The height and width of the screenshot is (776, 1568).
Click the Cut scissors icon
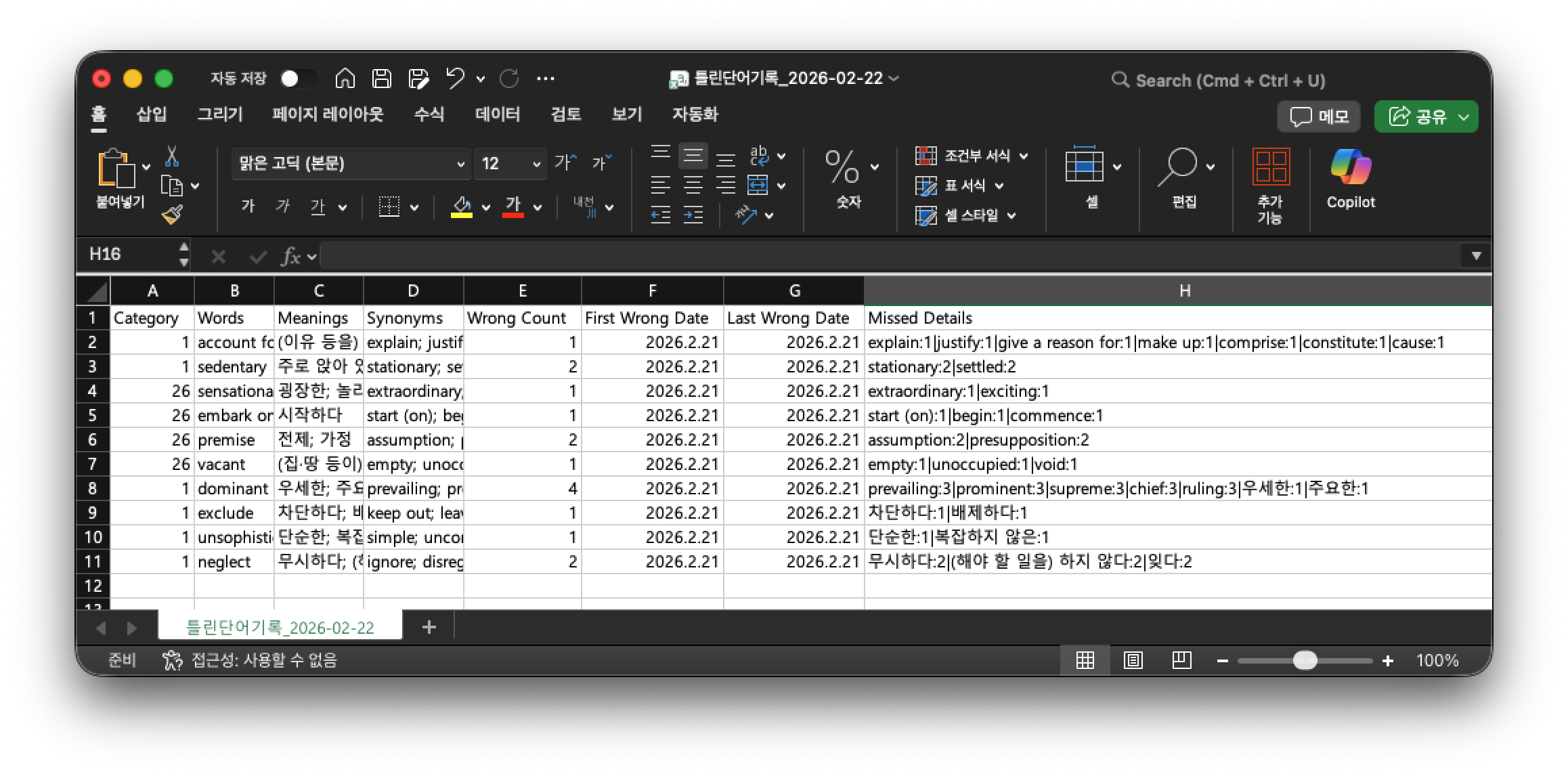tap(172, 156)
